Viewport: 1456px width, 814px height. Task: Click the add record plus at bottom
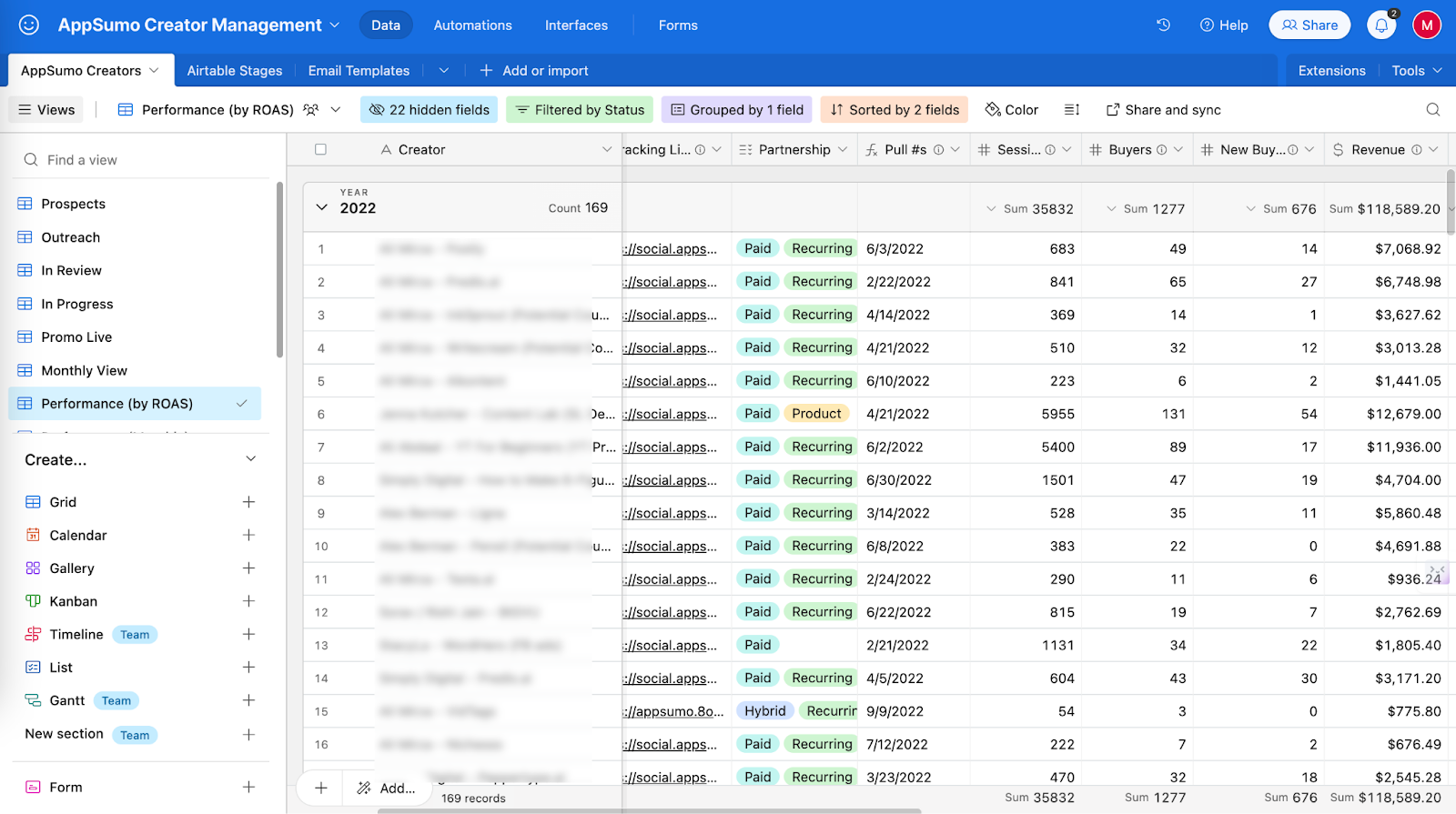(321, 788)
